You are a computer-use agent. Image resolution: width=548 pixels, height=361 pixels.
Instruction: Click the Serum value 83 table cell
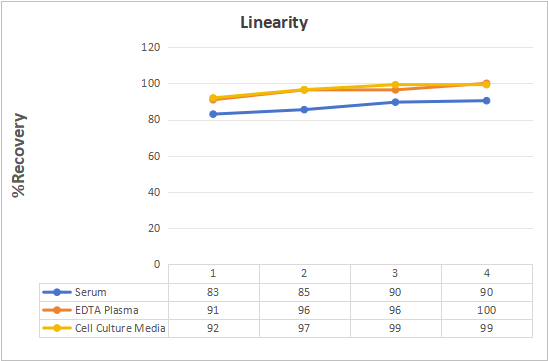click(214, 292)
